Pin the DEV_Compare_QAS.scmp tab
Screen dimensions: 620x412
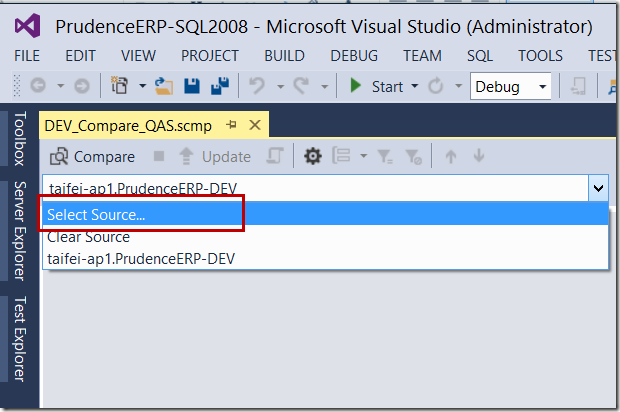pyautogui.click(x=231, y=125)
